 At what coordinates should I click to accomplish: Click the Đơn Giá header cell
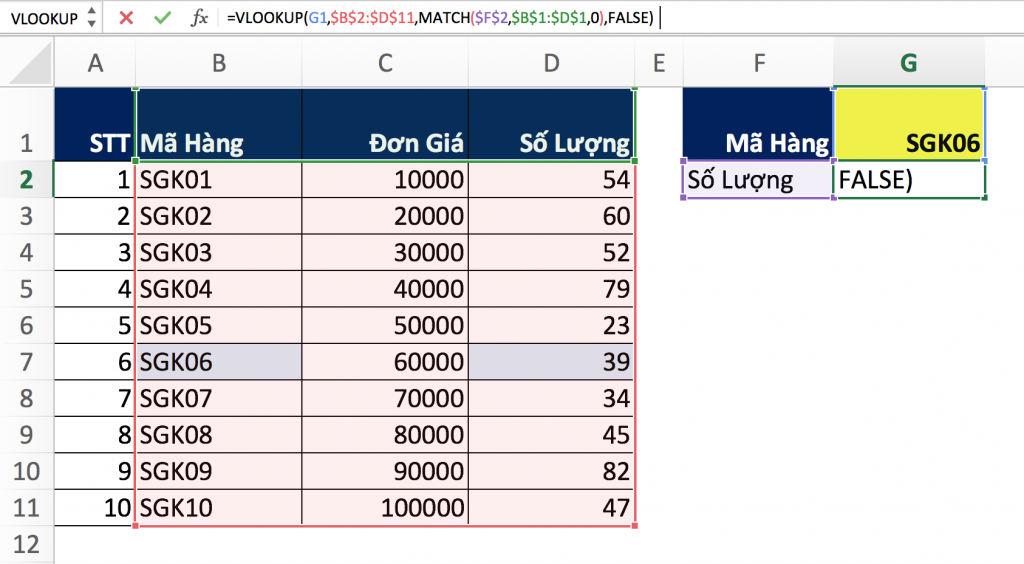pyautogui.click(x=385, y=125)
